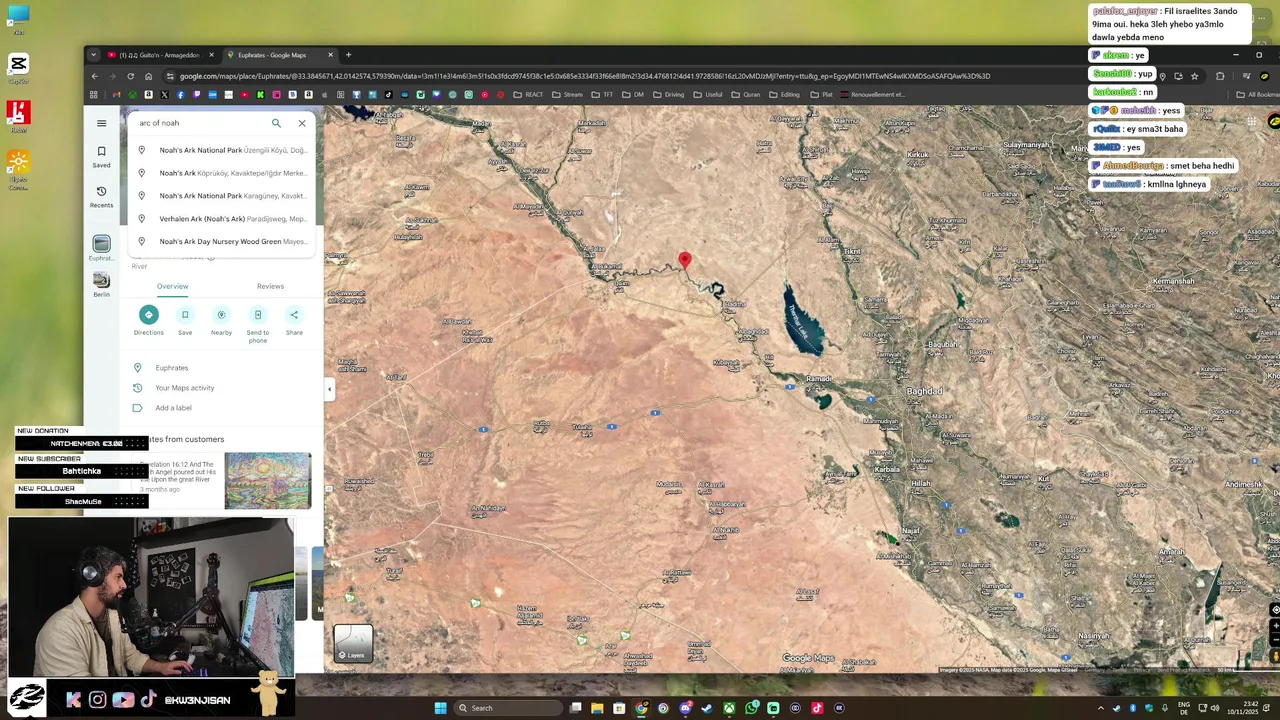This screenshot has width=1280, height=720.
Task: Select Noah's Ark Day Nursery suggestion
Action: tap(222, 242)
